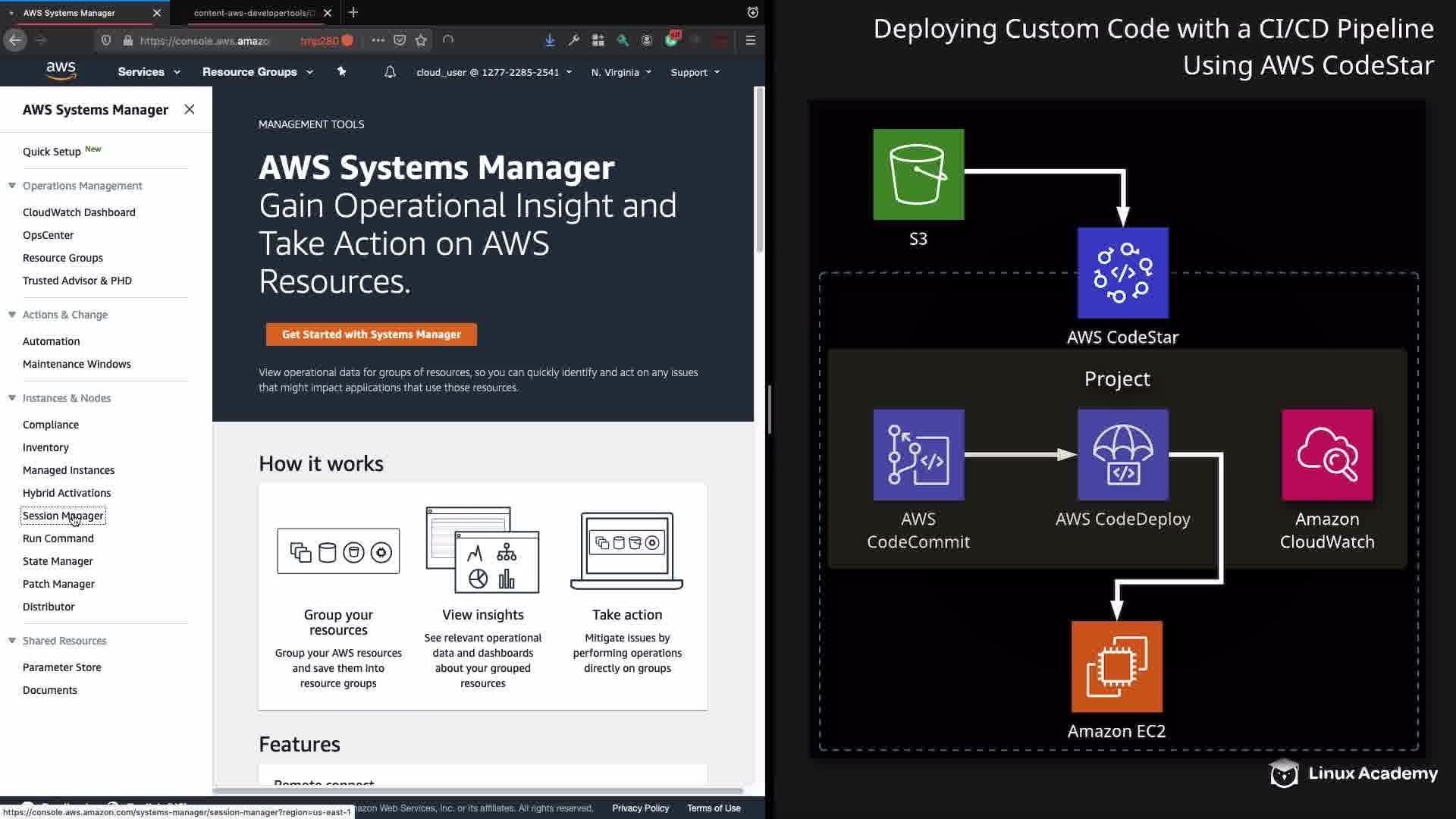Click the AWS logo home icon
The image size is (1456, 819).
(x=61, y=71)
